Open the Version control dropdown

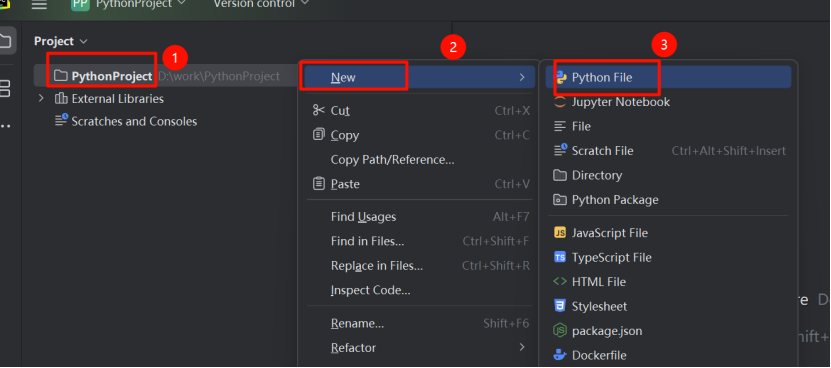(261, 4)
